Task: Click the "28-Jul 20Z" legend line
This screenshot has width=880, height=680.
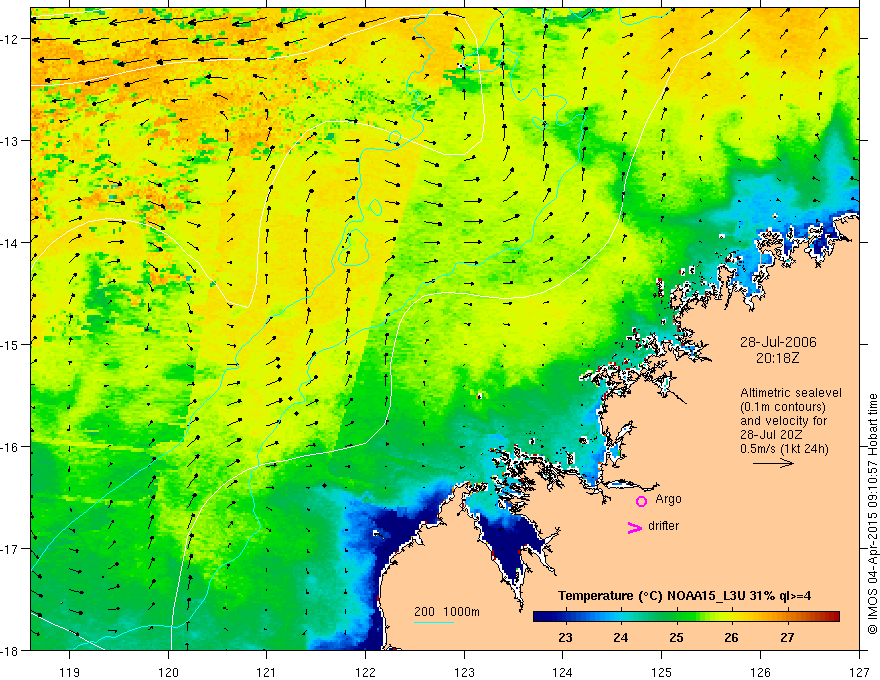Action: (771, 435)
